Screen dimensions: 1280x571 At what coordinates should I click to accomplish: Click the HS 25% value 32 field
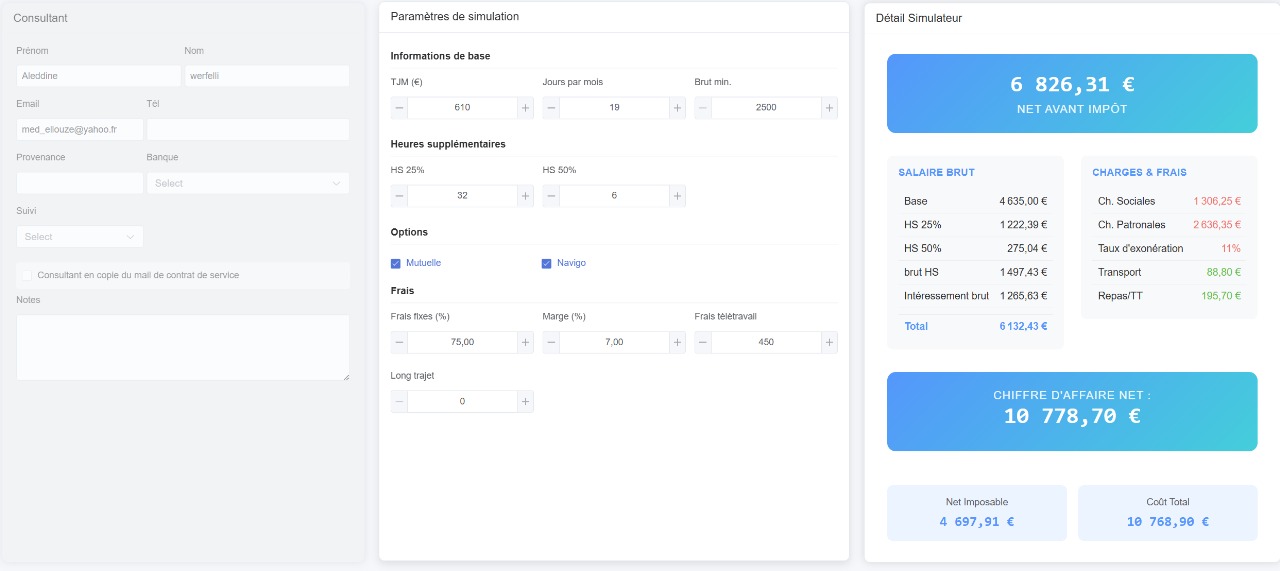click(462, 196)
